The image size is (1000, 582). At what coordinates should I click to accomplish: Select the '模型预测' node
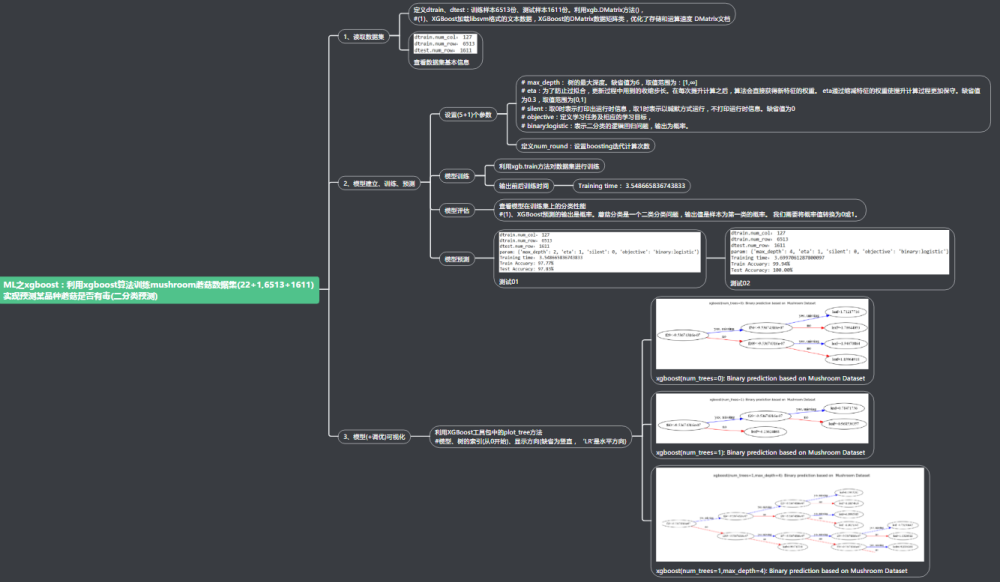[x=457, y=259]
